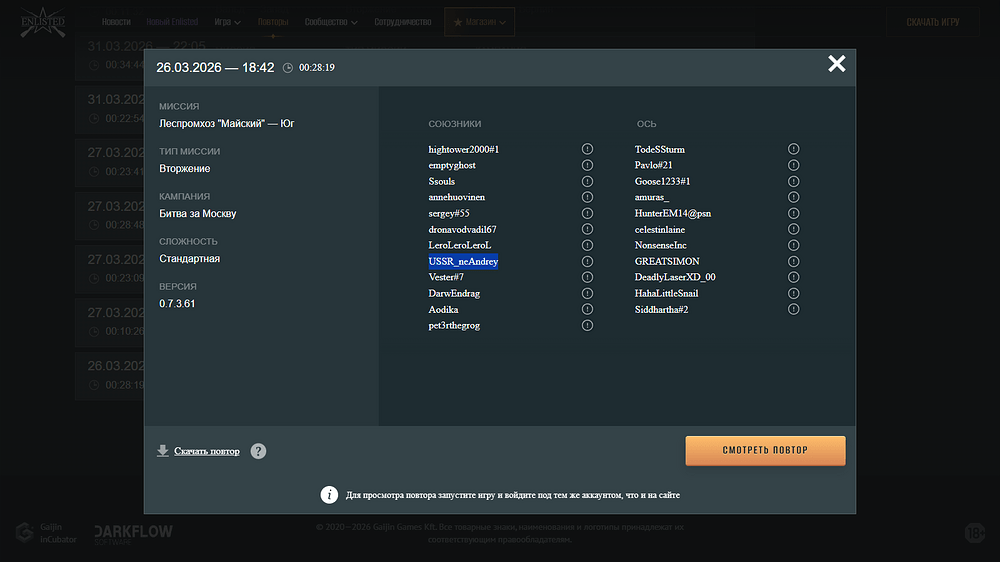Viewport: 1000px width, 562px height.
Task: Click the Enlisted logo
Action: pos(42,22)
